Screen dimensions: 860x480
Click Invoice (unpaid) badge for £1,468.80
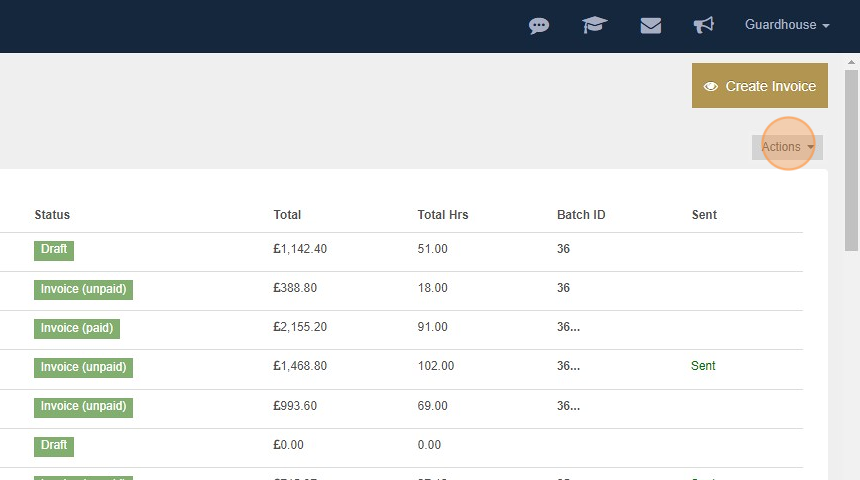click(83, 367)
